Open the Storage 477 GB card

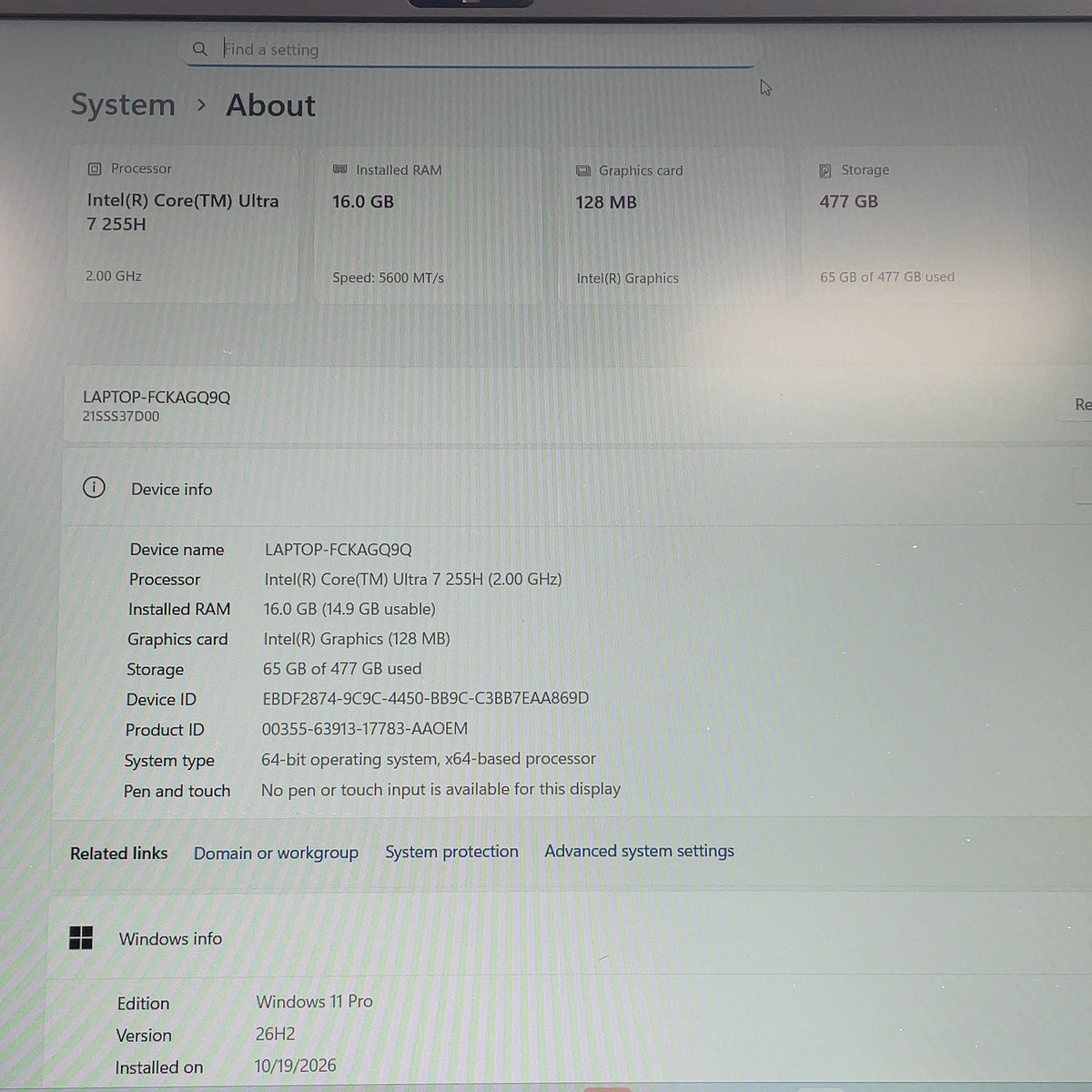[x=915, y=225]
